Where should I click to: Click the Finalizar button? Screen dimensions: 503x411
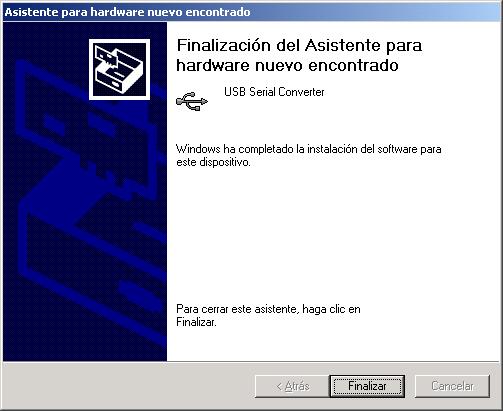(x=367, y=386)
